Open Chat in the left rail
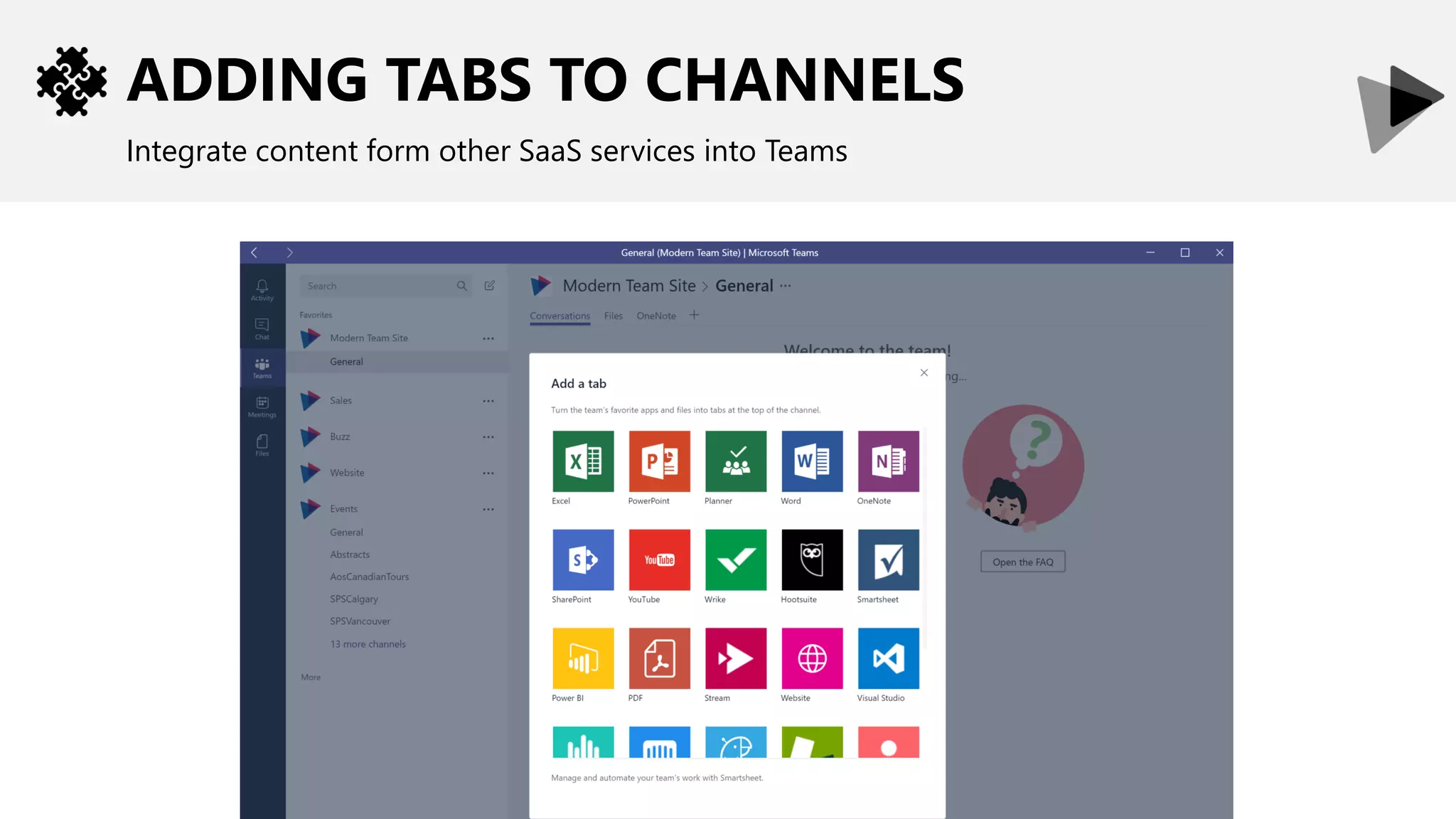Viewport: 1456px width, 819px height. pyautogui.click(x=262, y=329)
